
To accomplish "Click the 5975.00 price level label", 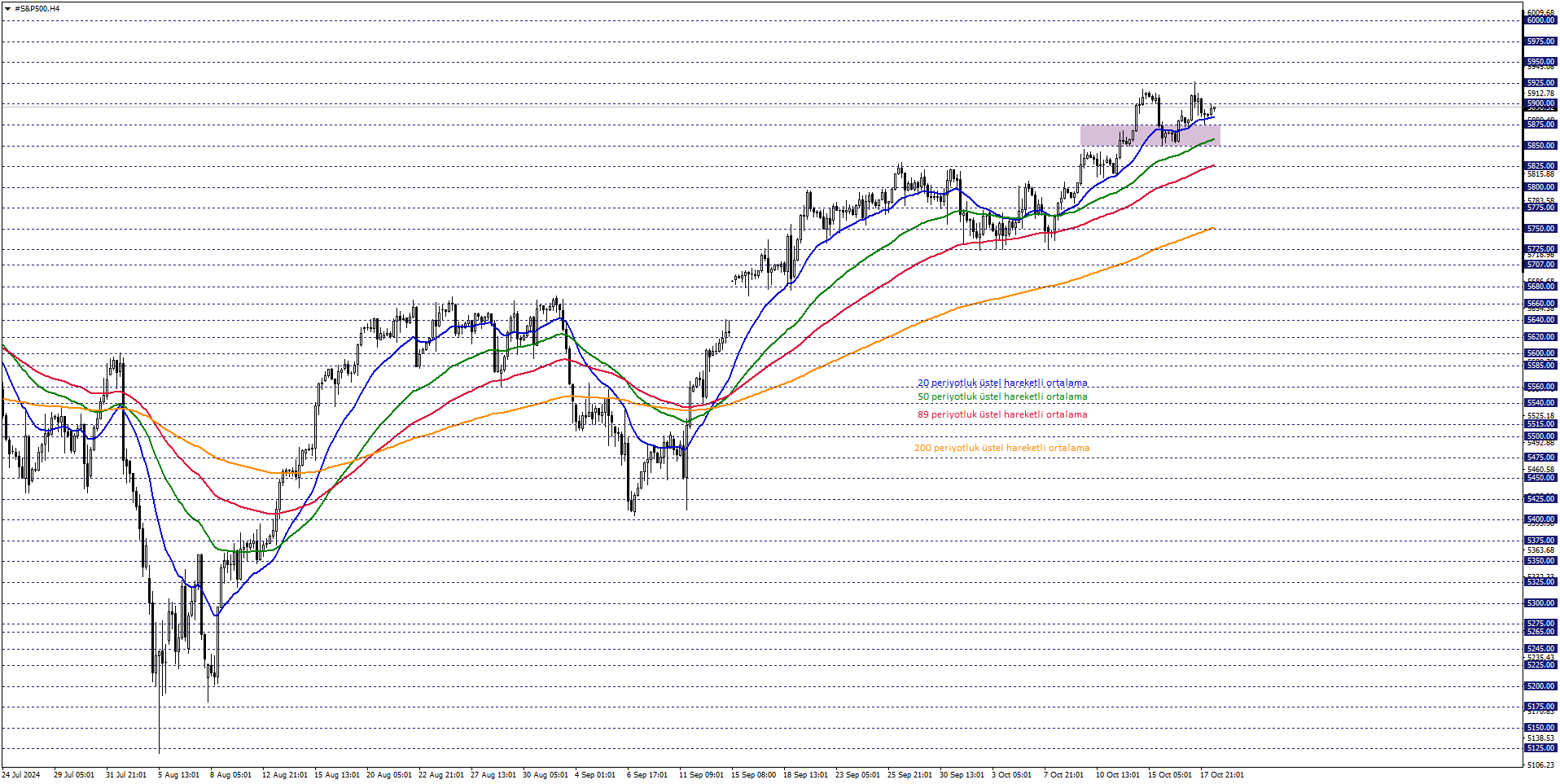I will pyautogui.click(x=1540, y=42).
